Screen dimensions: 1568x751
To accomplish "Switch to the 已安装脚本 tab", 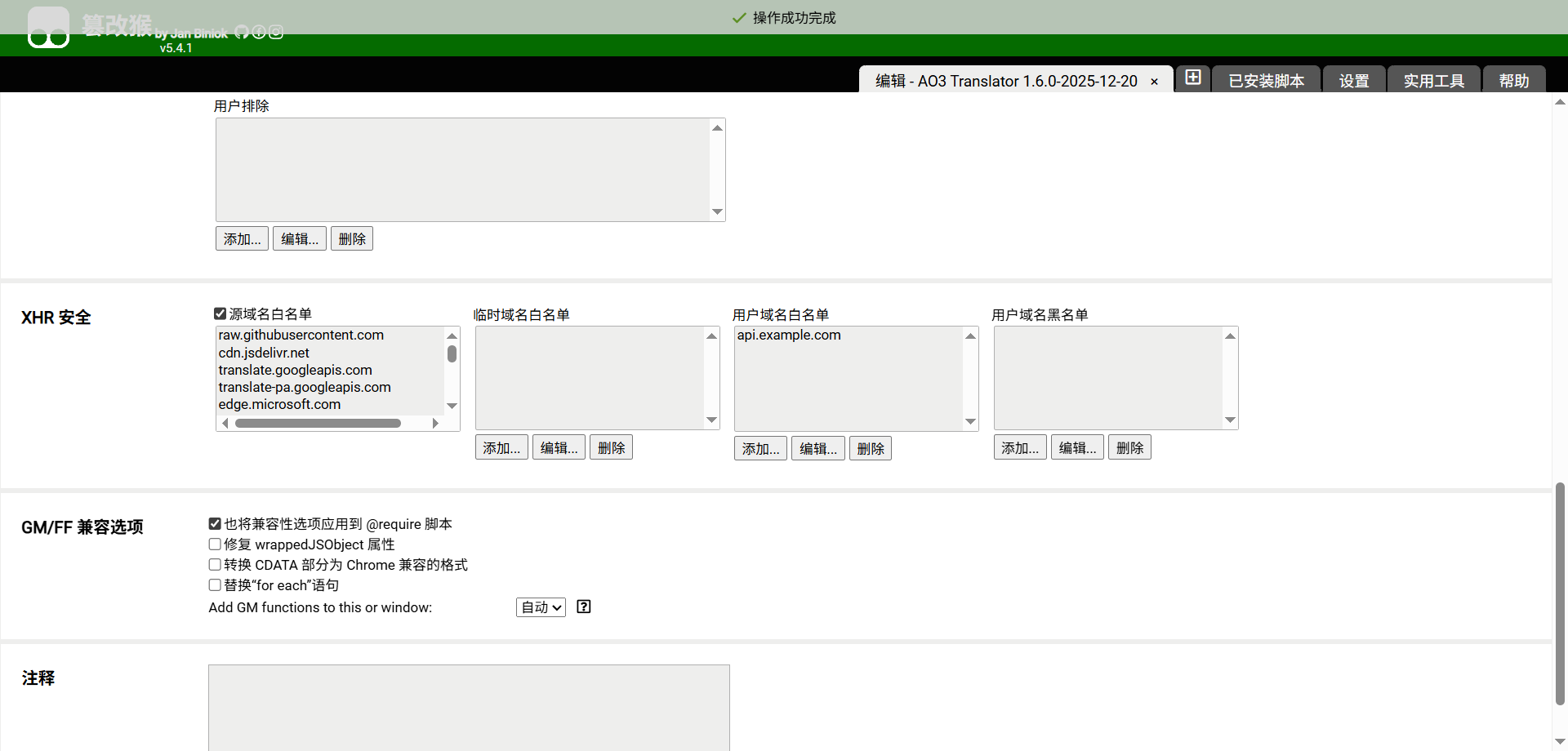I will [x=1266, y=81].
